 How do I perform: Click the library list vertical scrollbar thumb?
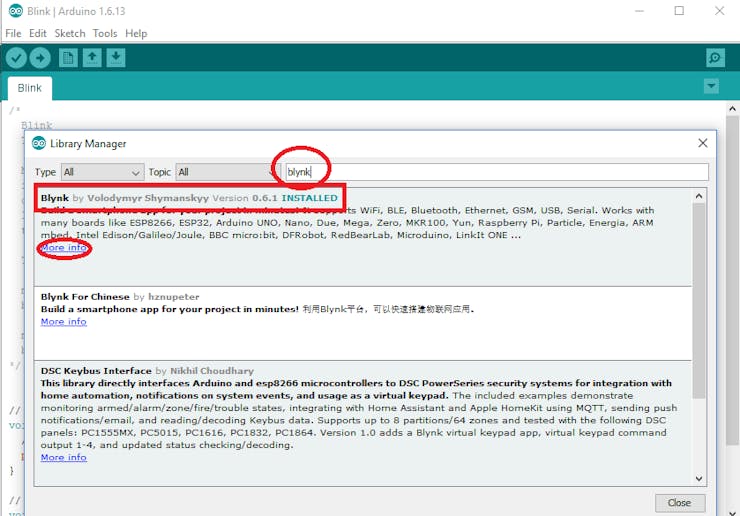(699, 300)
